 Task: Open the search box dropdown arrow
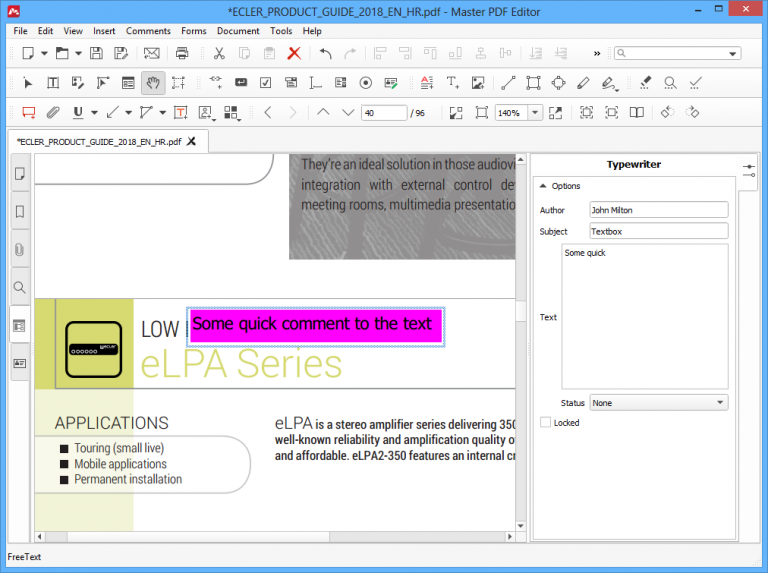pos(732,53)
